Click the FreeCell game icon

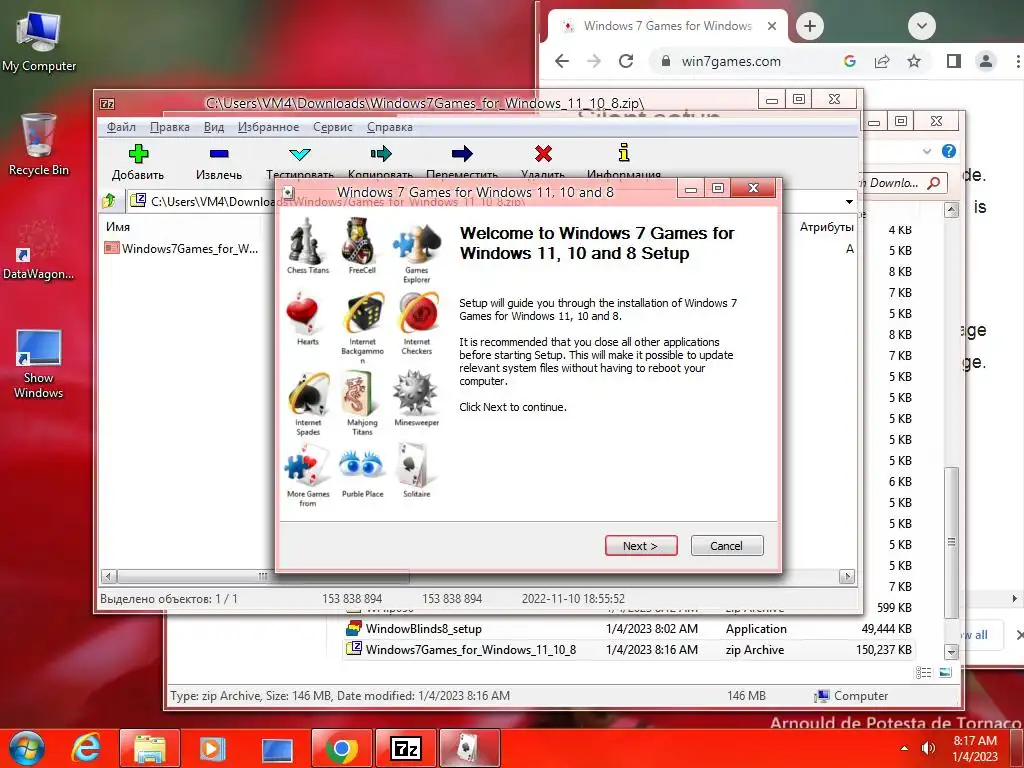click(361, 242)
